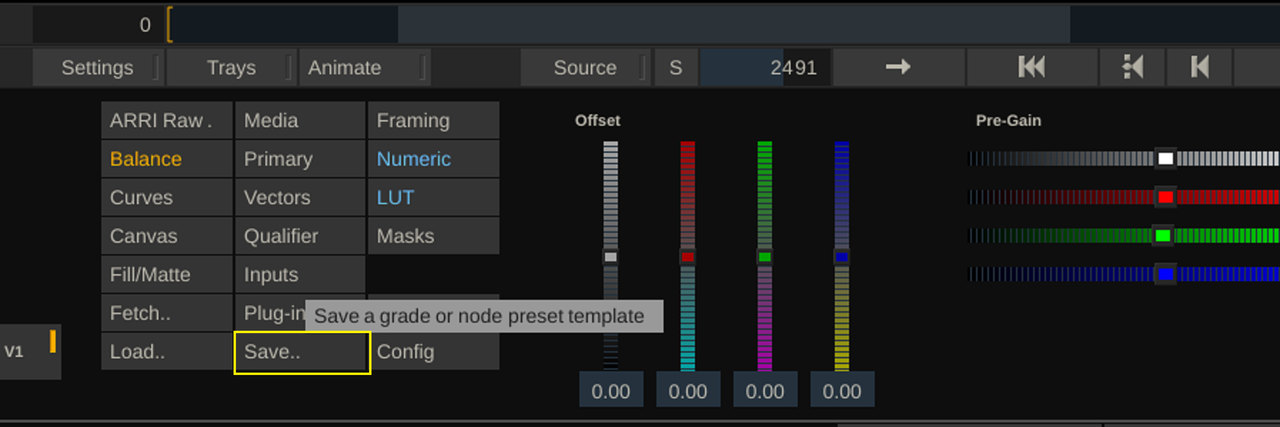Image resolution: width=1280 pixels, height=427 pixels.
Task: Click the green Offset slider handle
Action: point(765,257)
